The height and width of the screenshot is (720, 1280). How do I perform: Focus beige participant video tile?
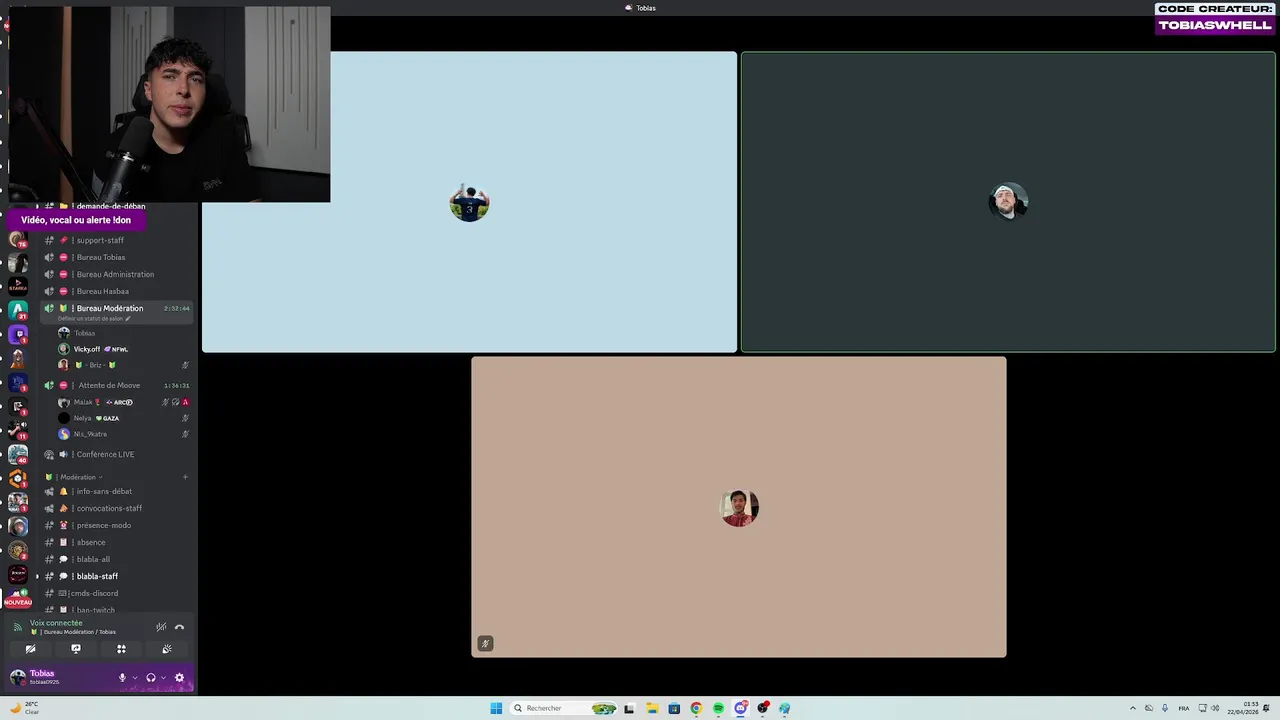tap(739, 507)
